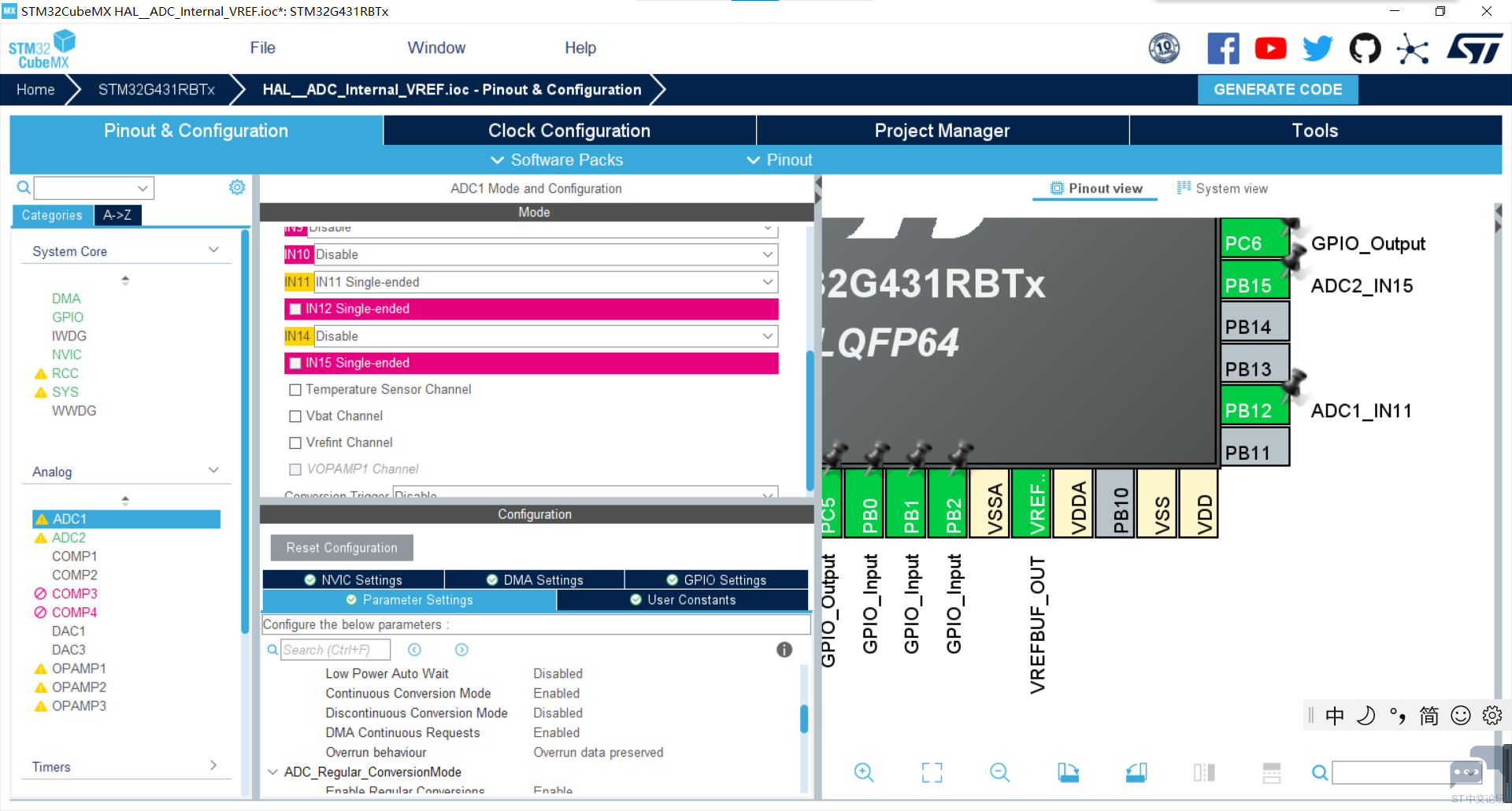Select the A->Z sorting tab
The height and width of the screenshot is (811, 1512).
click(117, 215)
